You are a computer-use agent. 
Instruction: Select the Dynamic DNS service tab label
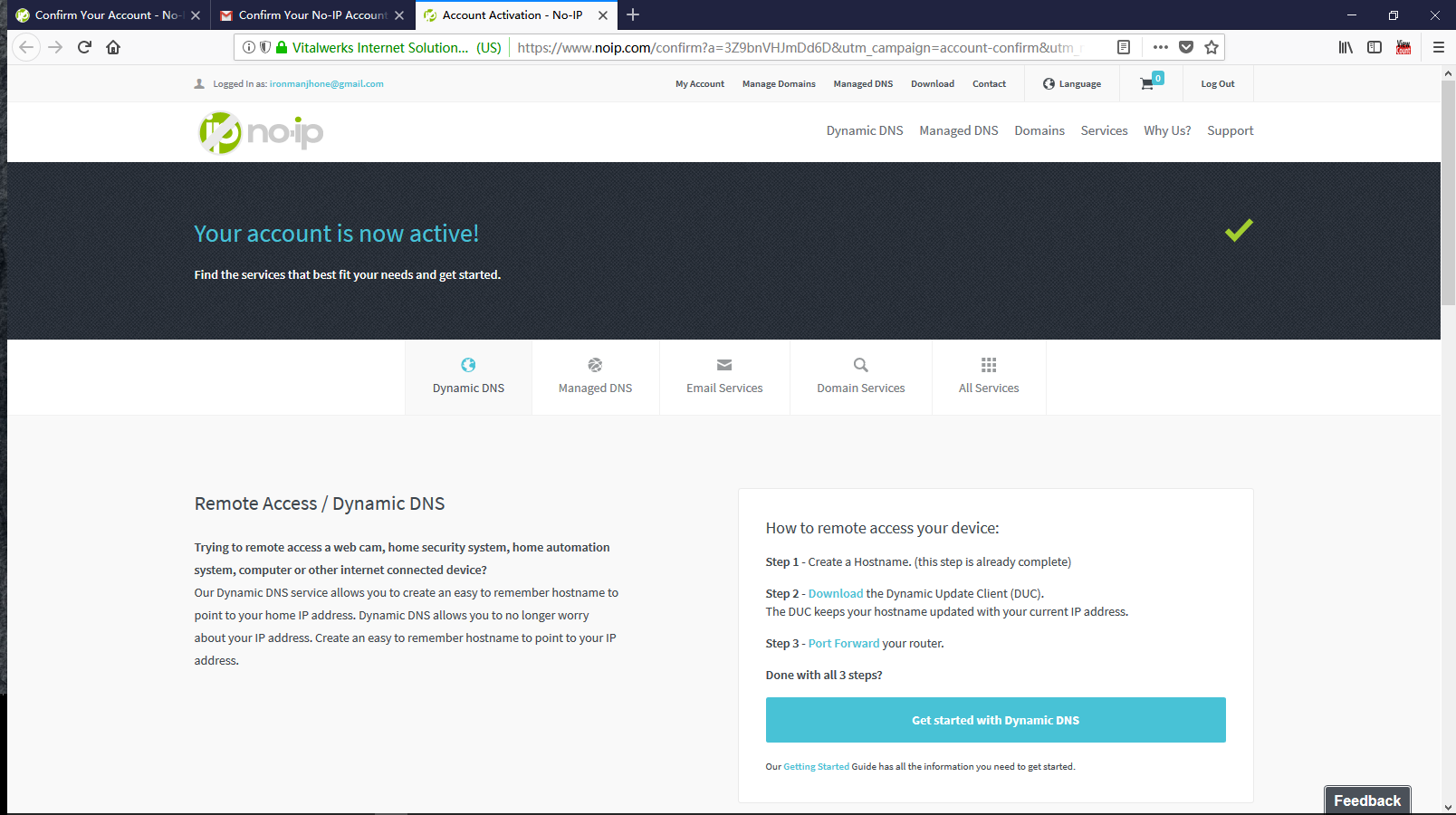(x=468, y=388)
